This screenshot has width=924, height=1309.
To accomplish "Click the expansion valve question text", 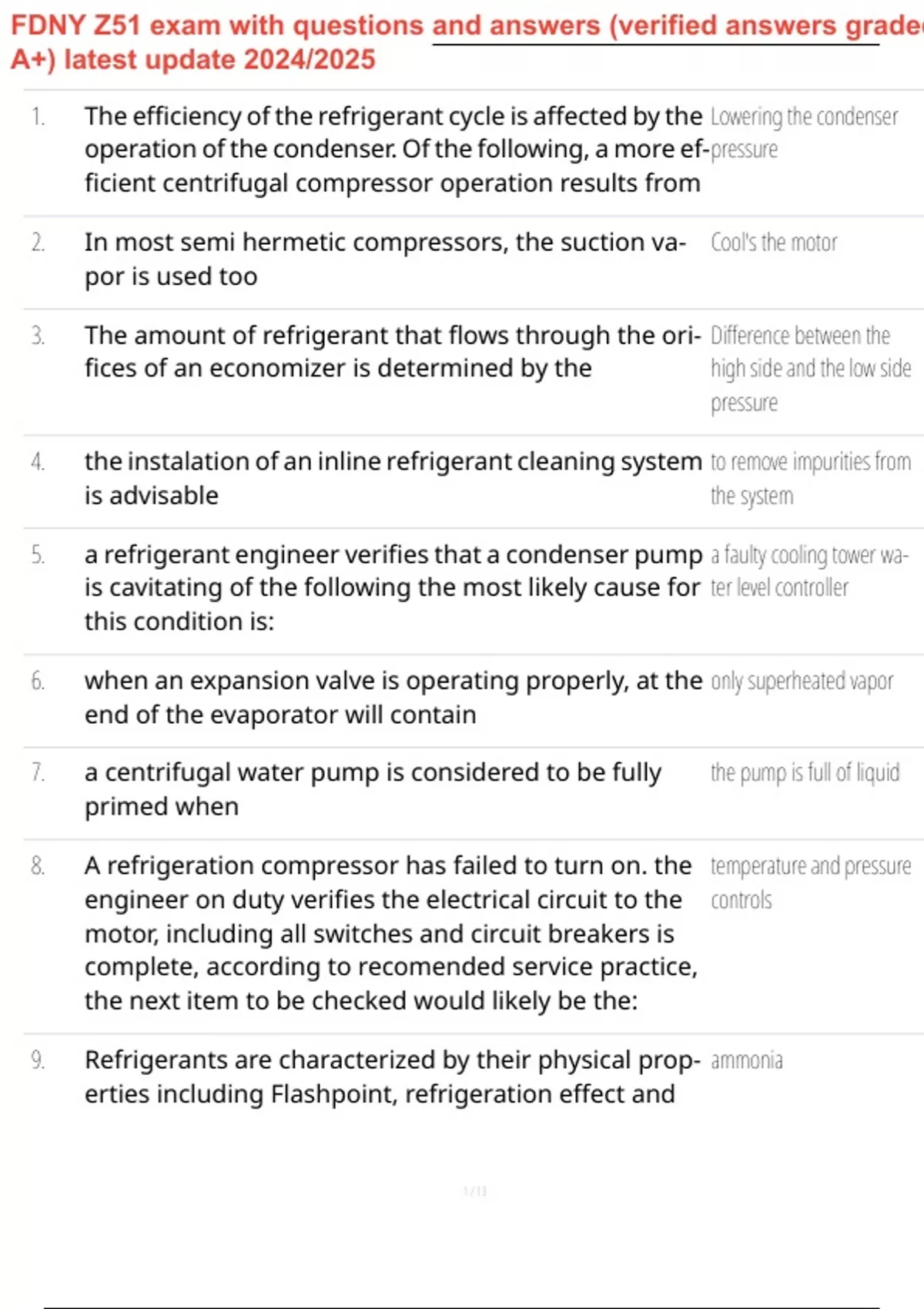I will 393,698.
